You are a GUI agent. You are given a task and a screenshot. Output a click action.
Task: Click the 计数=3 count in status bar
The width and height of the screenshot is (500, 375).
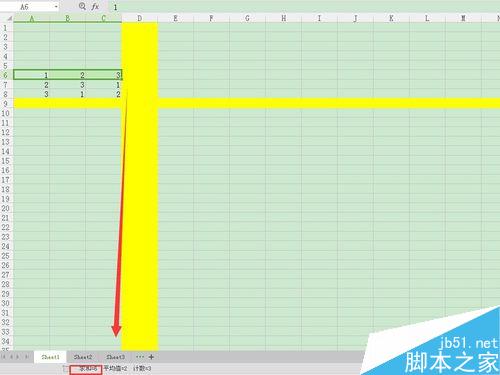[x=142, y=368]
